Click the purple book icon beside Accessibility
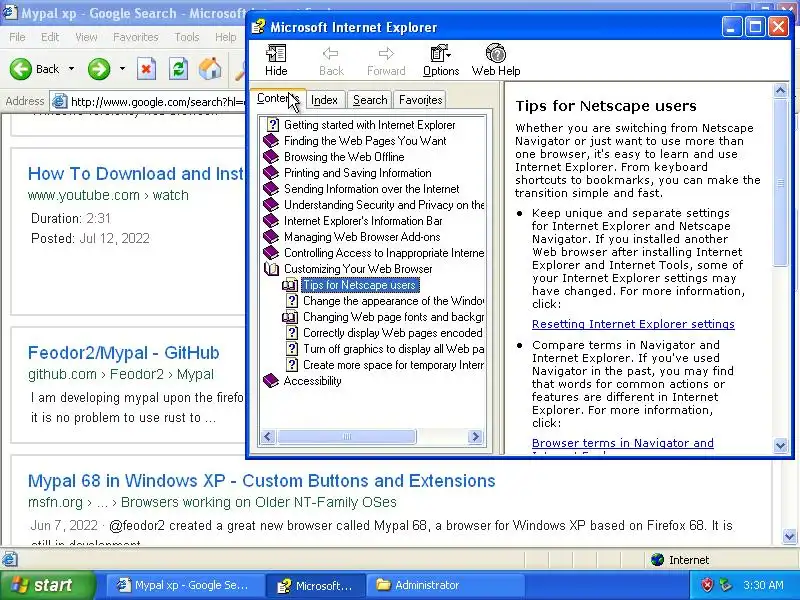Image resolution: width=800 pixels, height=600 pixels. coord(271,381)
